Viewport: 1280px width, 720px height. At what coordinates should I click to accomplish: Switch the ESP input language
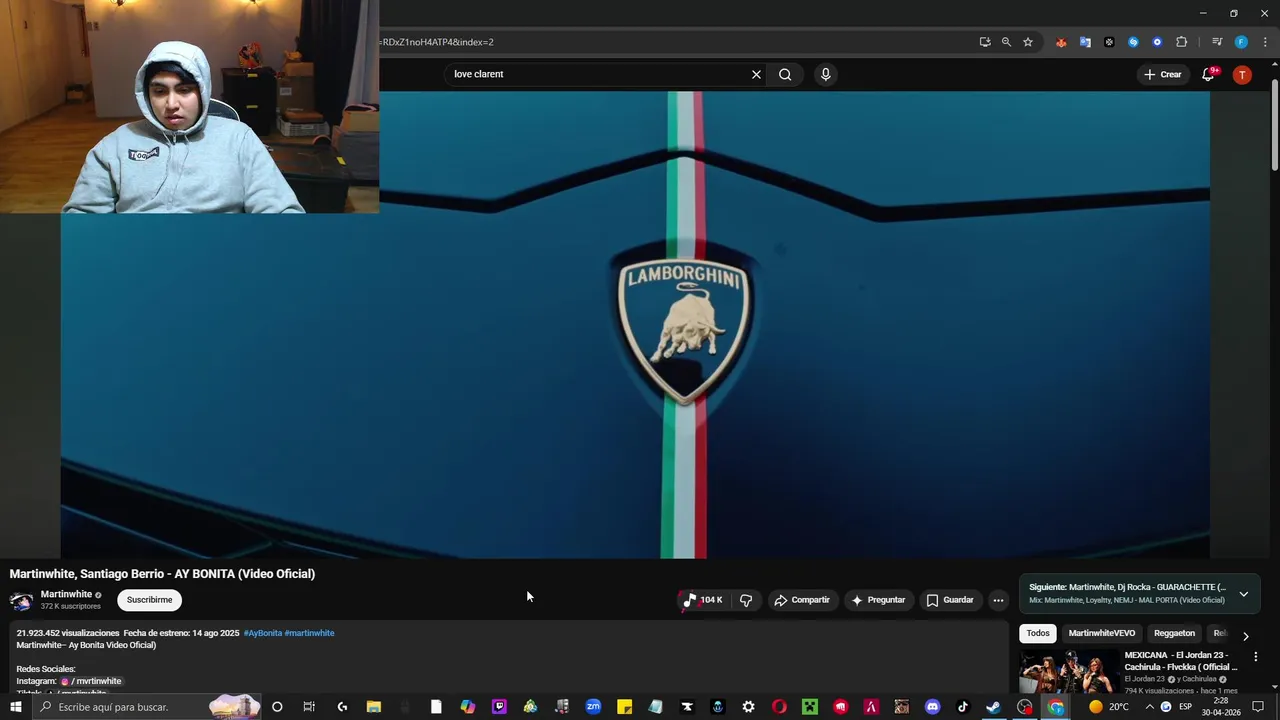[x=1185, y=707]
